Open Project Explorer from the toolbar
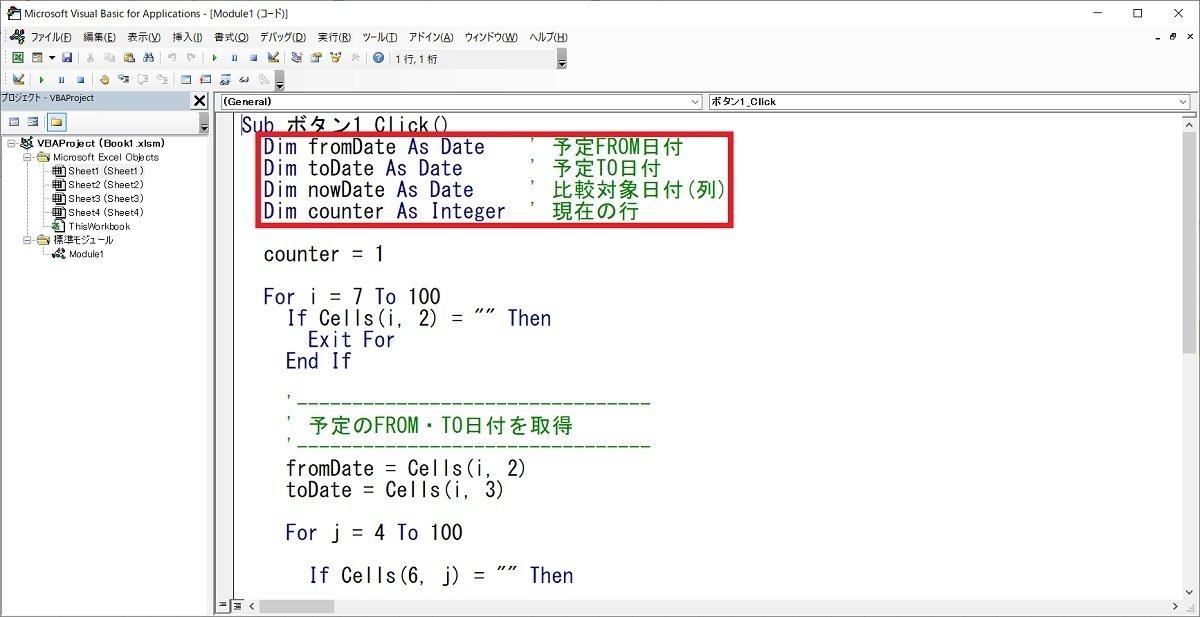1200x617 pixels. tap(297, 58)
